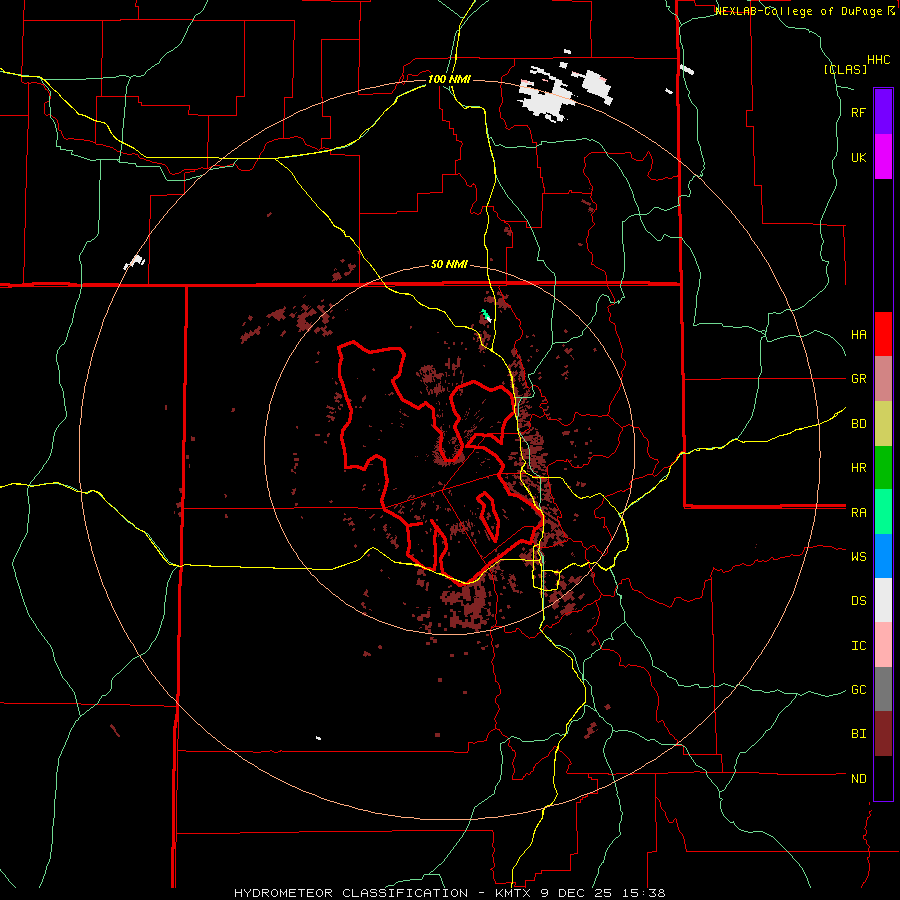Click the BD yellow legend color block
Image resolution: width=900 pixels, height=900 pixels.
pyautogui.click(x=883, y=424)
